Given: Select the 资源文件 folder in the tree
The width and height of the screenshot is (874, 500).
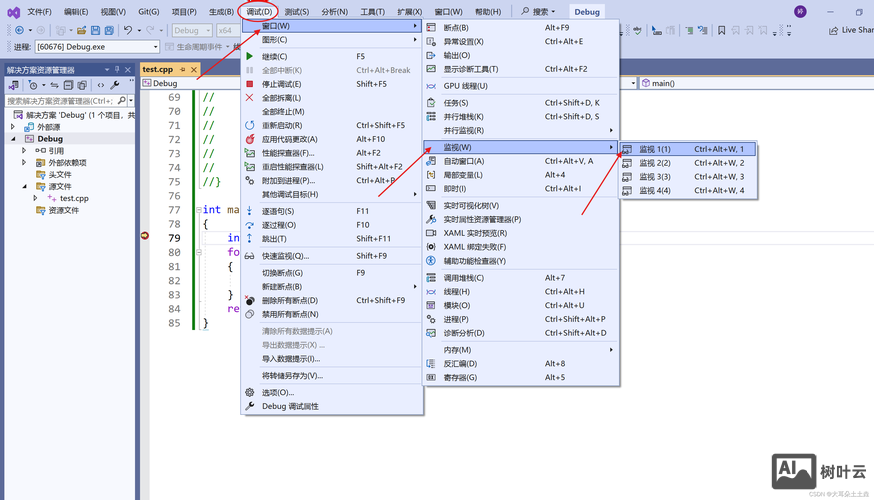Looking at the screenshot, I should pos(64,210).
